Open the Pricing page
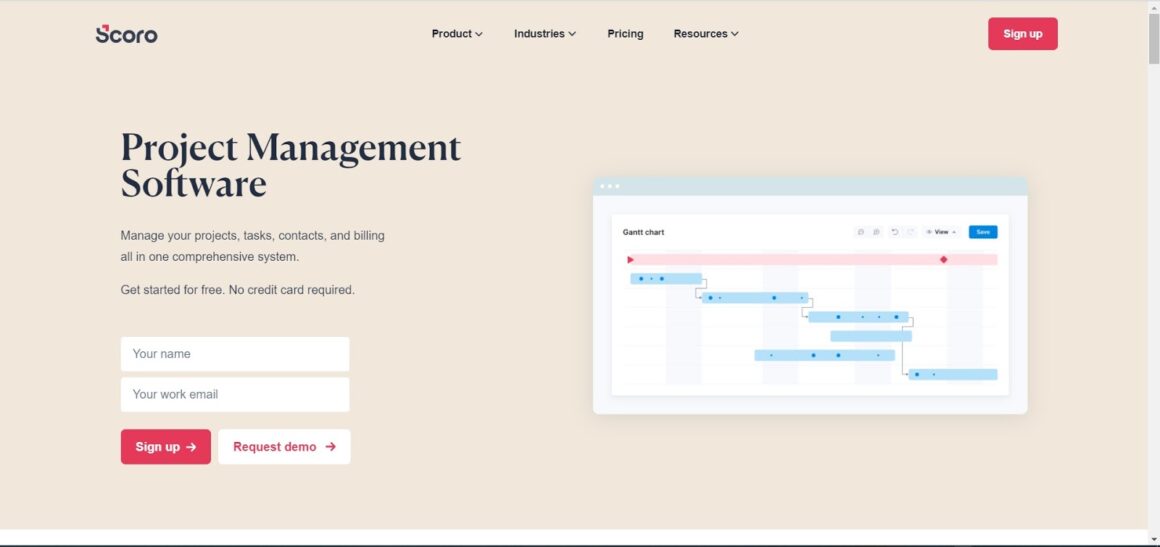1160x547 pixels. (x=625, y=34)
